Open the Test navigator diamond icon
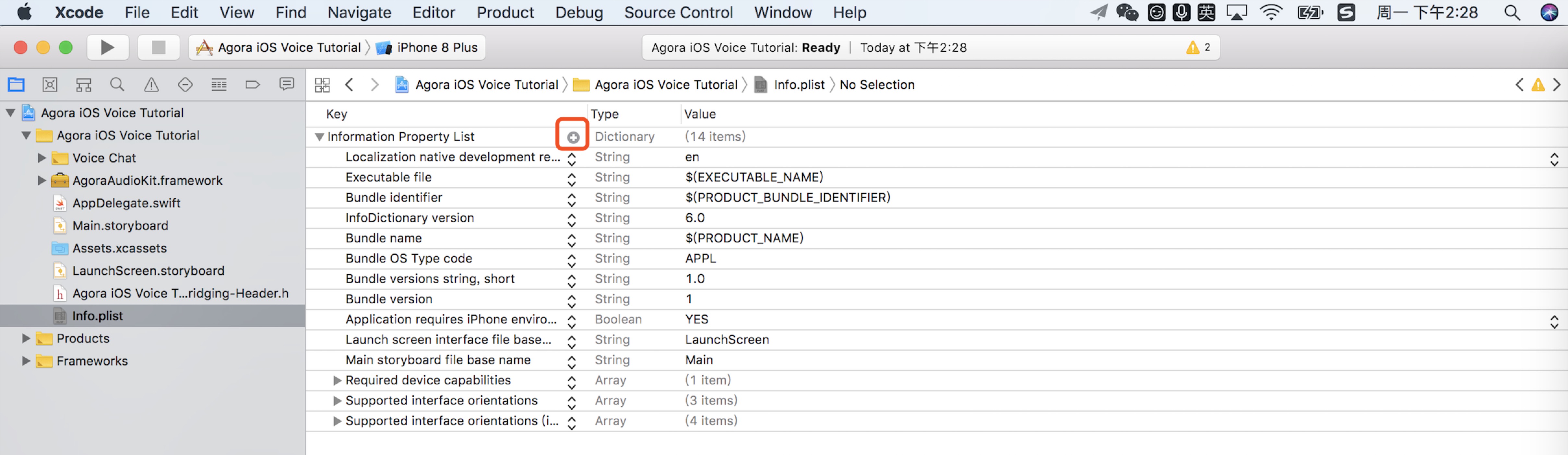 click(x=185, y=85)
